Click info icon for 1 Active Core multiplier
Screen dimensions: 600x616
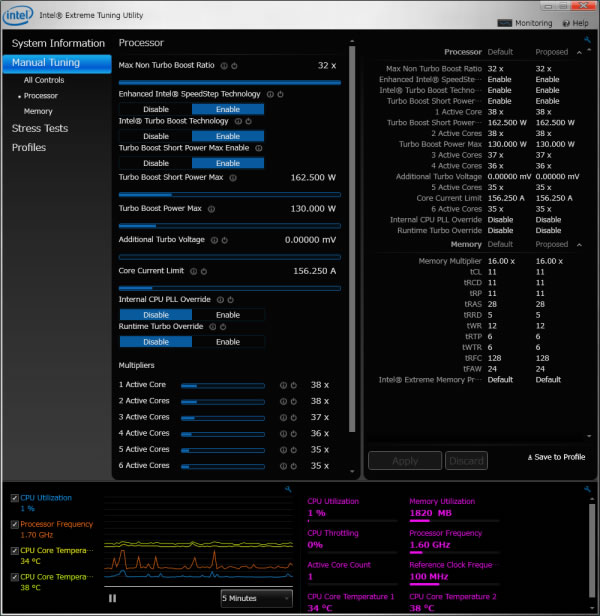(x=283, y=385)
